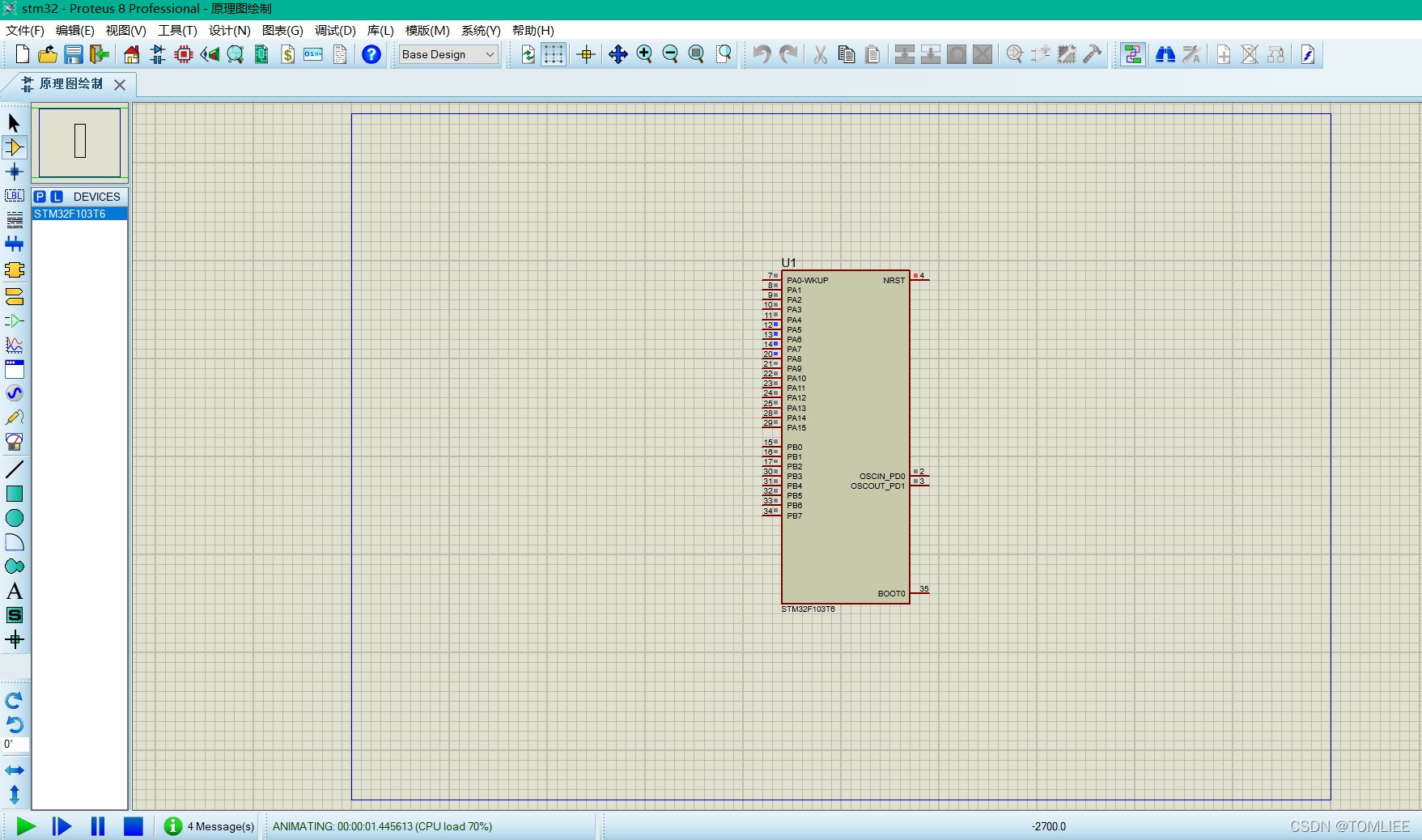Toggle the wire autorouter button
The width and height of the screenshot is (1422, 840).
(1133, 54)
